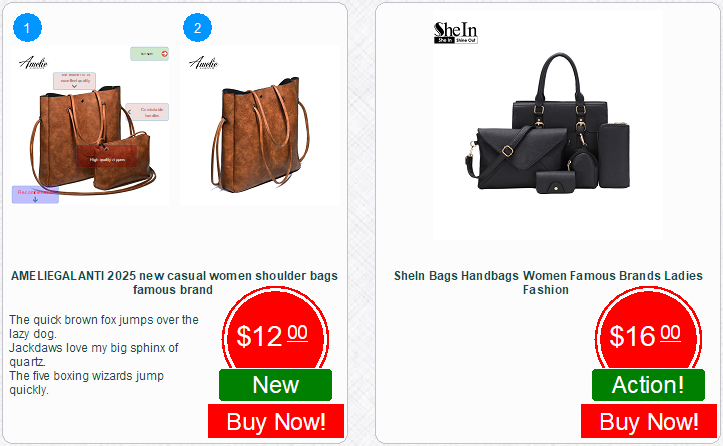Click the blue number 1 badge
This screenshot has height=446, width=723.
point(27,28)
